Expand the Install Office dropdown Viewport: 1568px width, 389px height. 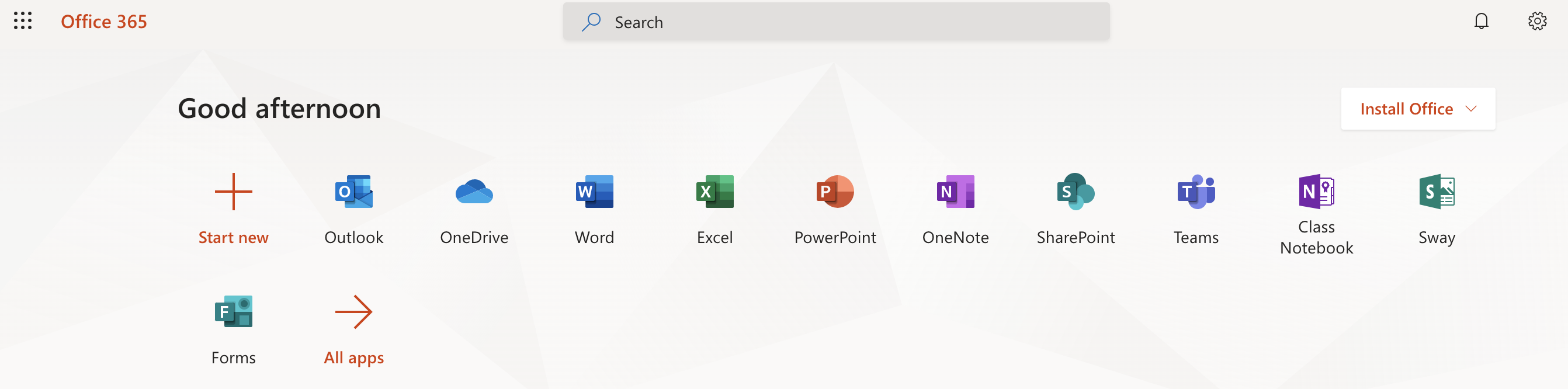tap(1418, 109)
